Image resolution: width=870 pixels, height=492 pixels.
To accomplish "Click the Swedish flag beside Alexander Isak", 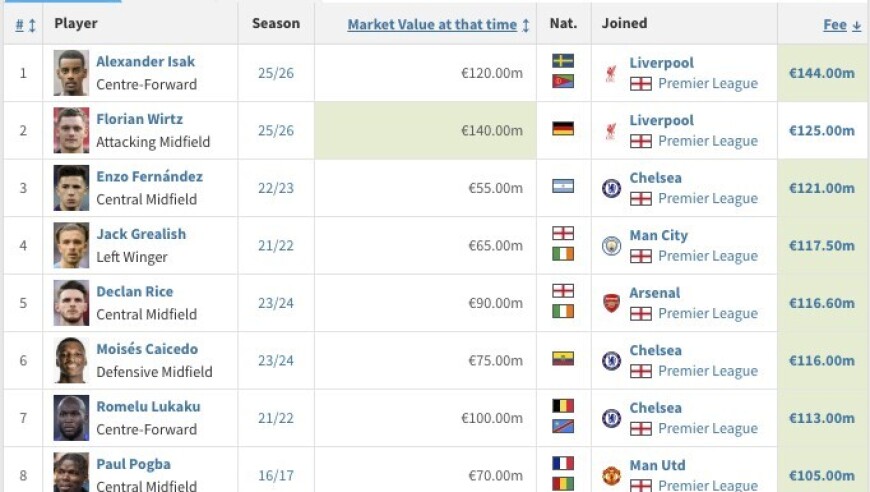I will coord(563,61).
